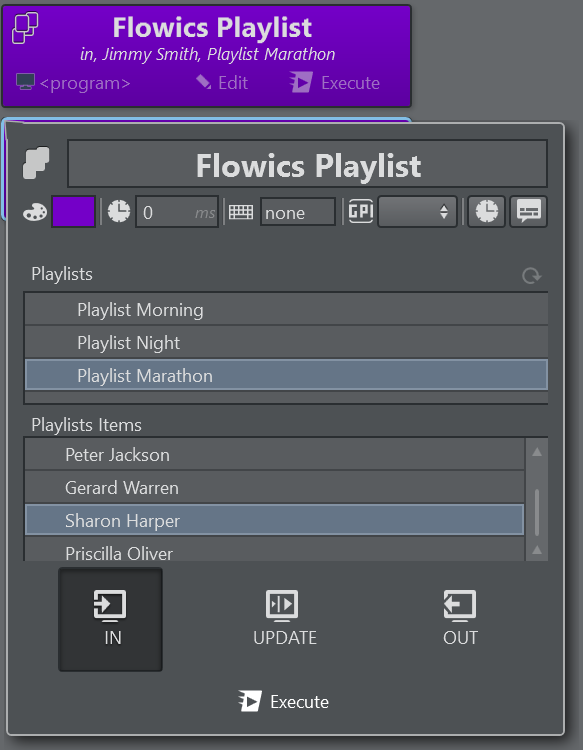Viewport: 583px width, 750px height.
Task: Select Playlist Morning
Action: pos(286,310)
